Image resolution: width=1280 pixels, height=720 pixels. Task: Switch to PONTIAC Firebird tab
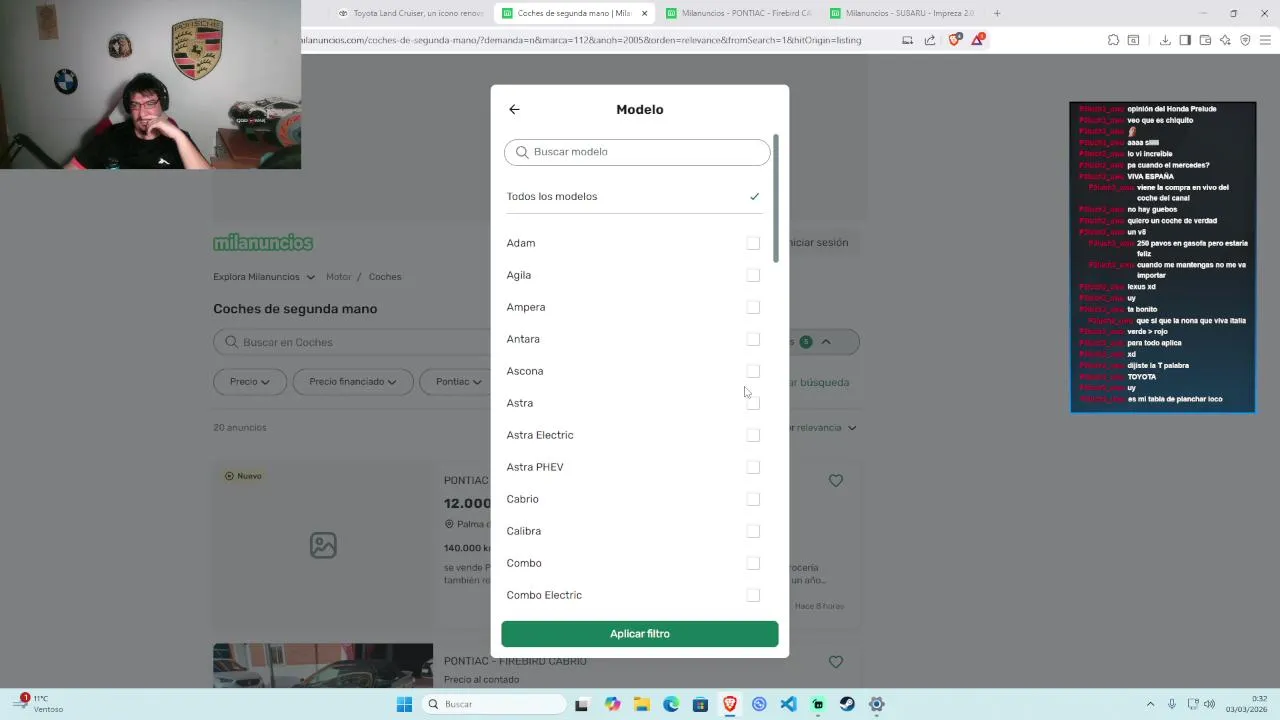738,13
